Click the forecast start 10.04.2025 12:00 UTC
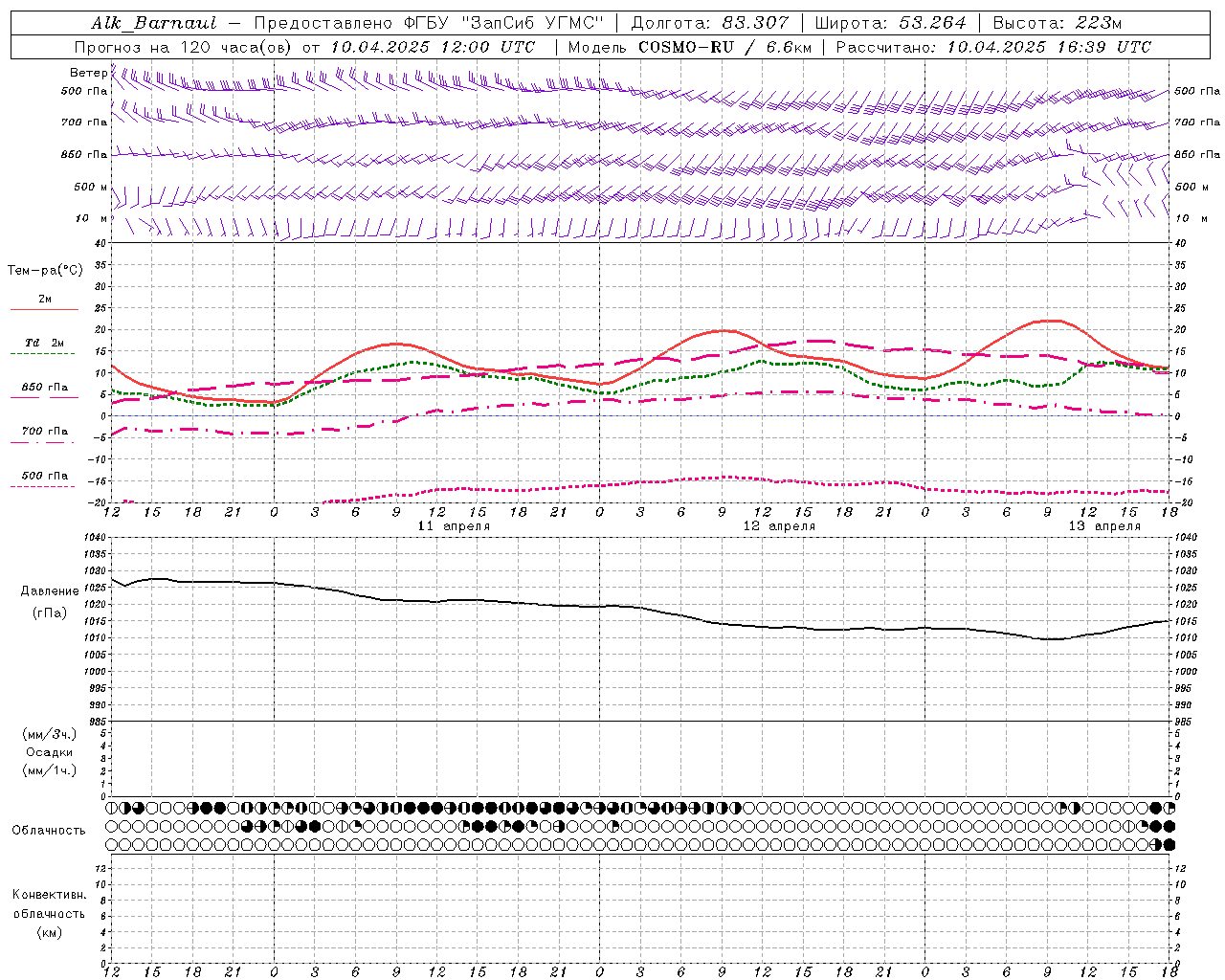This screenshot has height=980, width=1225. pos(433,47)
